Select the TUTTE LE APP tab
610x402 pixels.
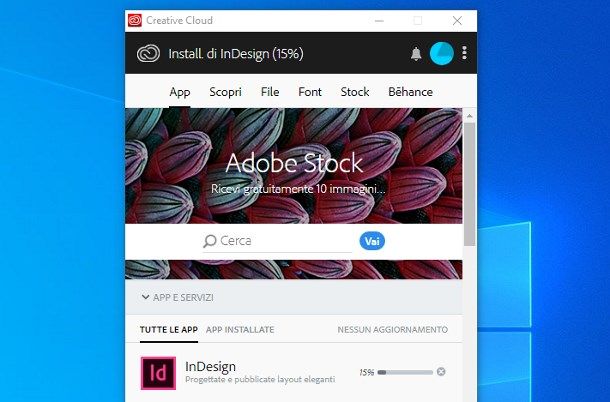click(169, 330)
